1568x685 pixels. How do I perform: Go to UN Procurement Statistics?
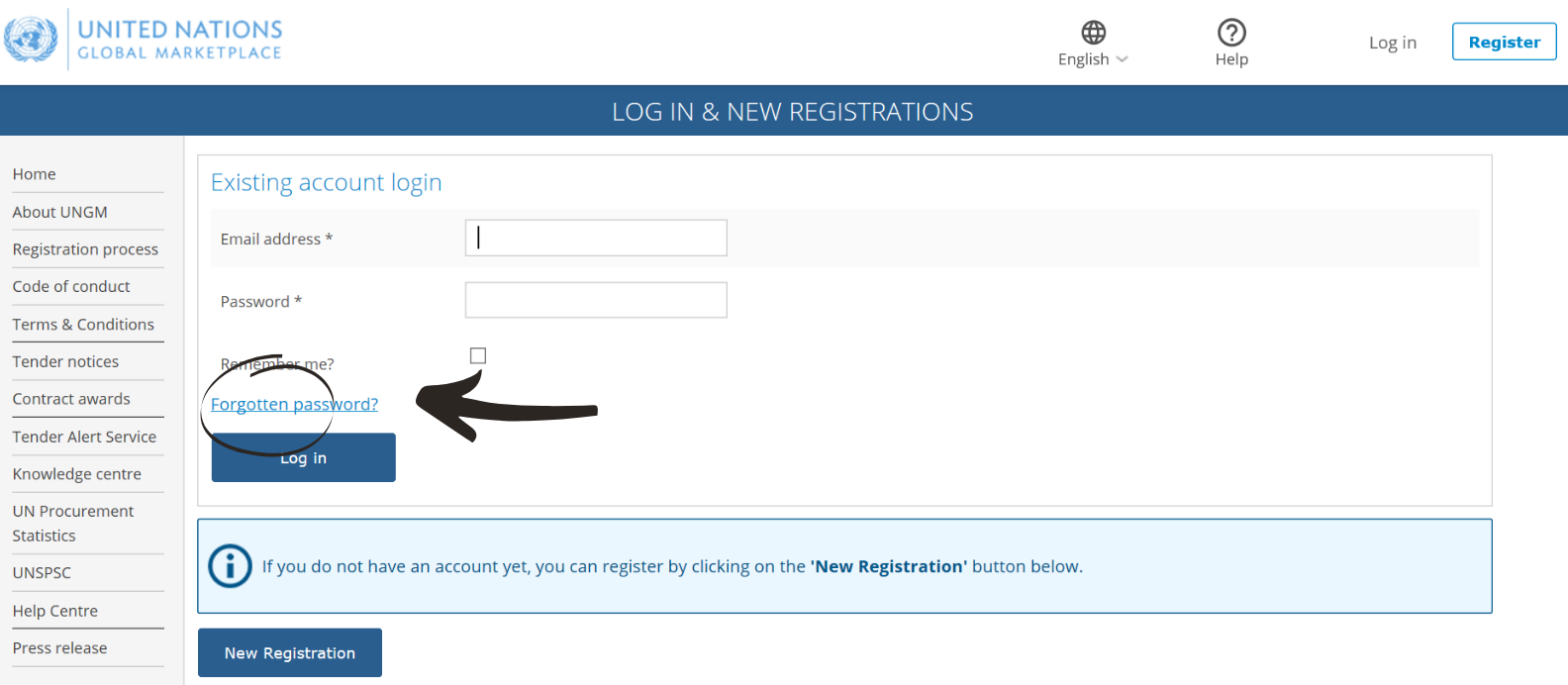click(x=73, y=524)
